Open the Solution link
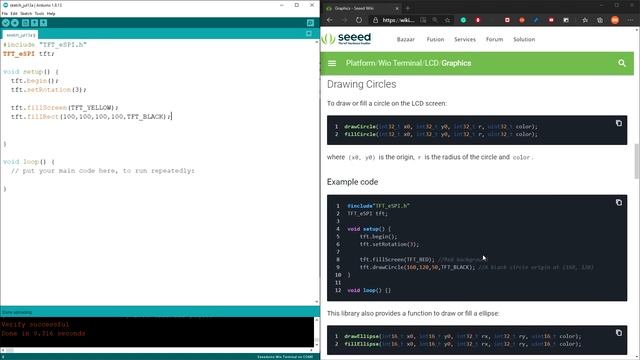The height and width of the screenshot is (360, 640). click(524, 40)
